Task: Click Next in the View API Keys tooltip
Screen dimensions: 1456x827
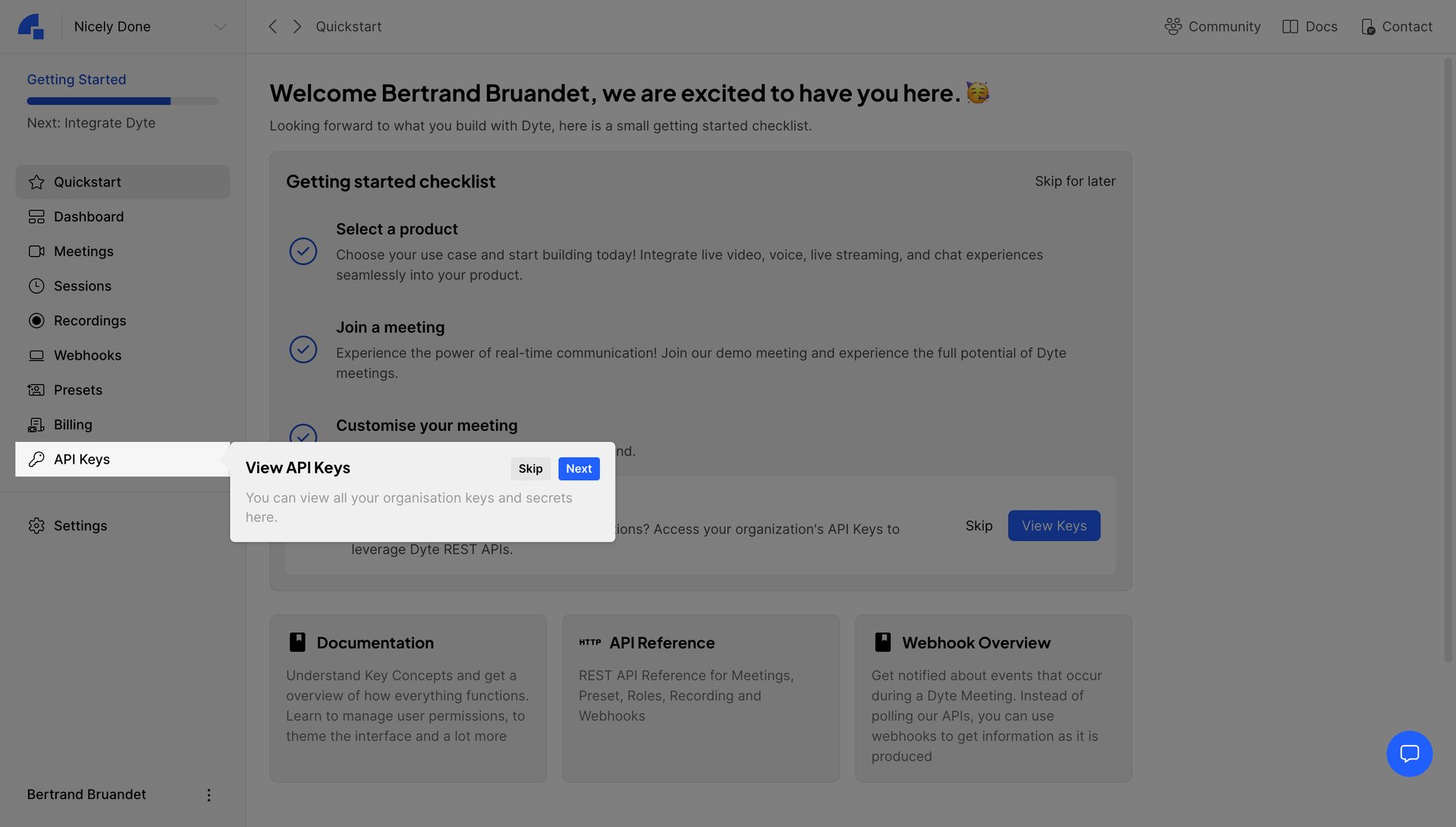Action: coord(579,469)
